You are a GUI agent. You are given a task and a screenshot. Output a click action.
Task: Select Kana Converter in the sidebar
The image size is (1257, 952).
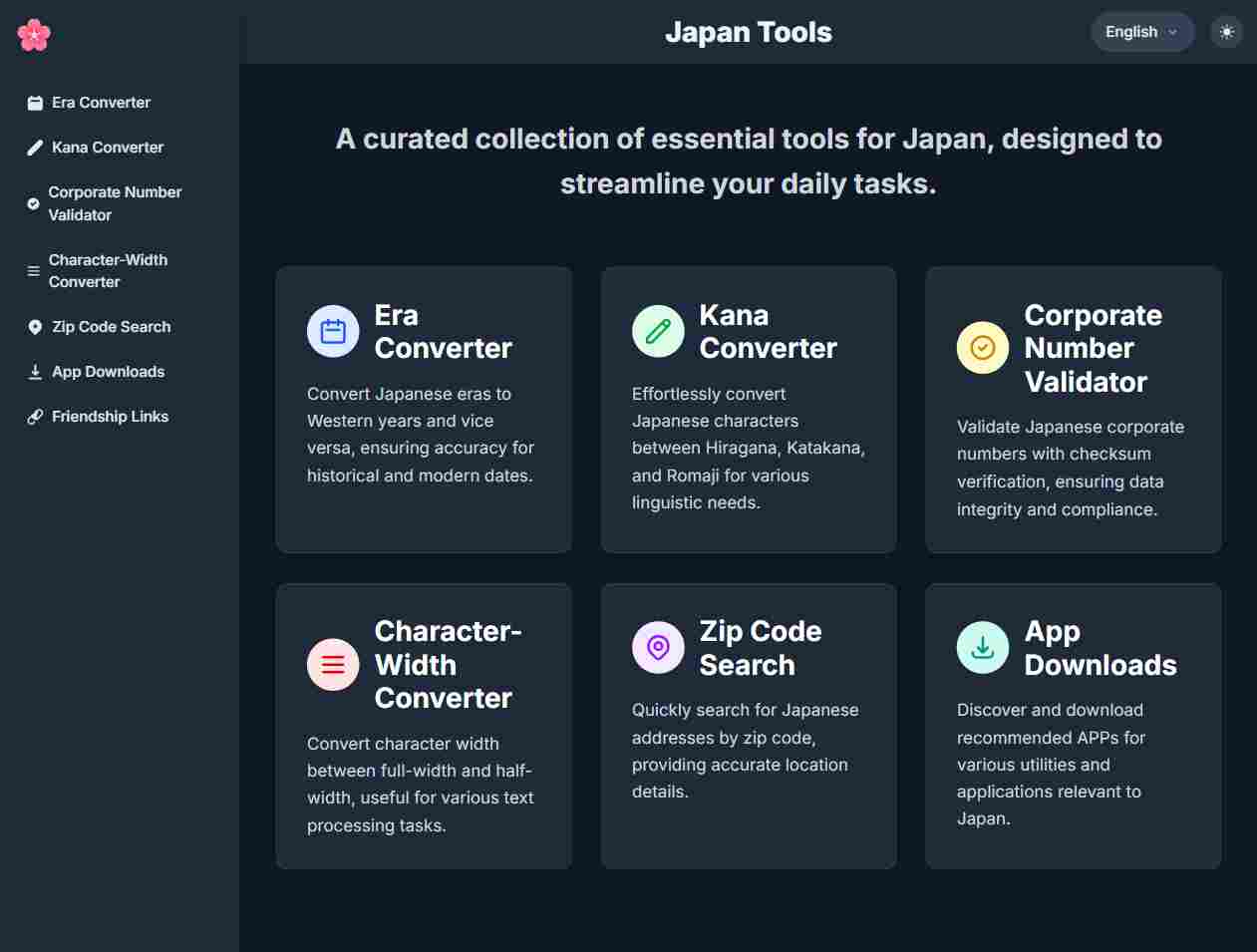(x=107, y=148)
